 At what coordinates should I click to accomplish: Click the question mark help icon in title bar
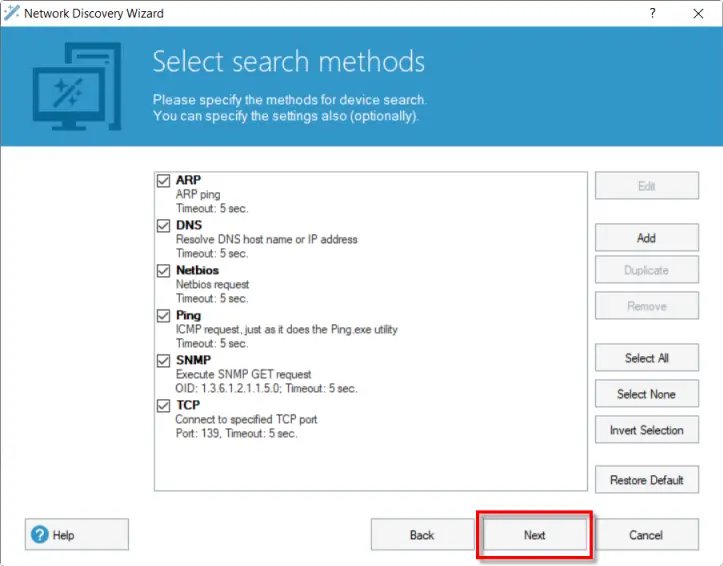652,13
